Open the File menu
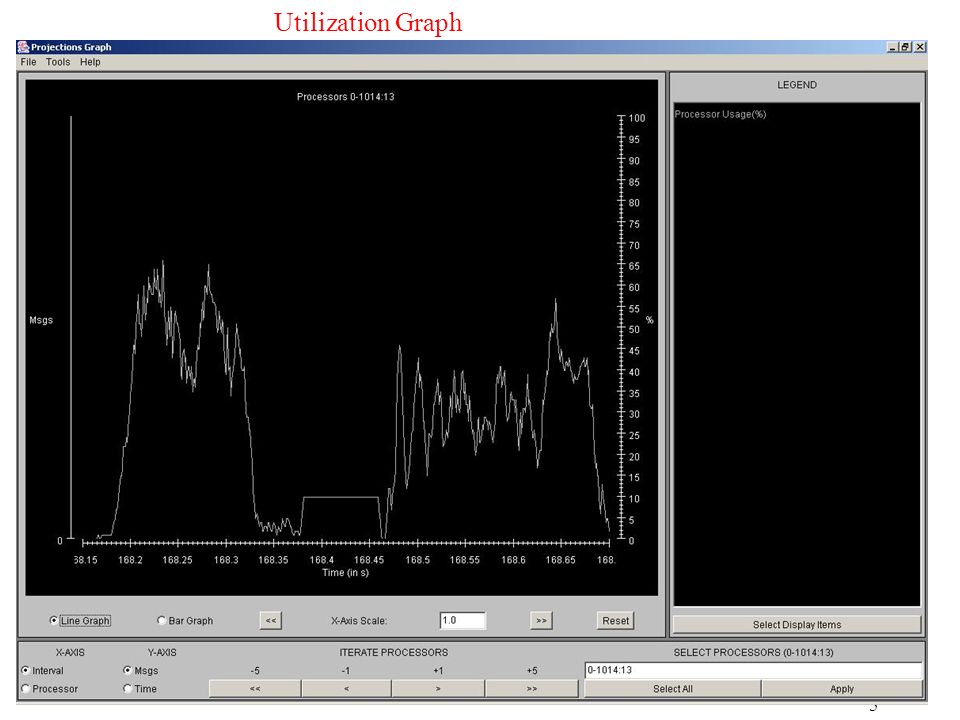This screenshot has width=960, height=720. 28,62
